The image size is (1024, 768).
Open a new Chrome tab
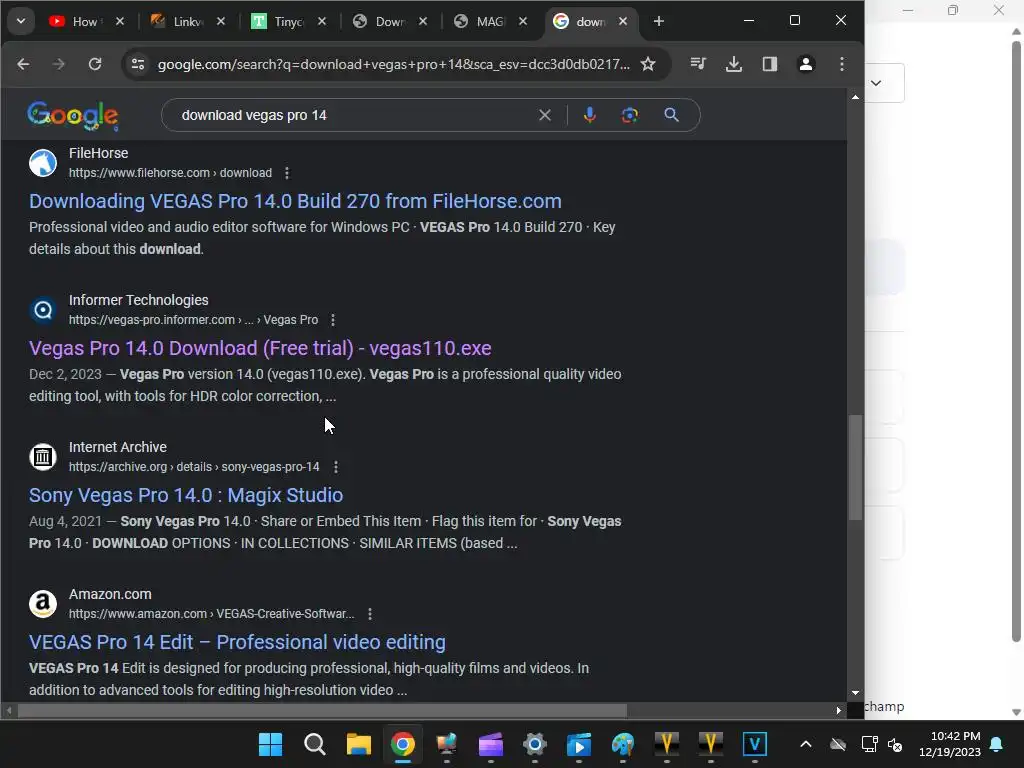click(x=659, y=22)
